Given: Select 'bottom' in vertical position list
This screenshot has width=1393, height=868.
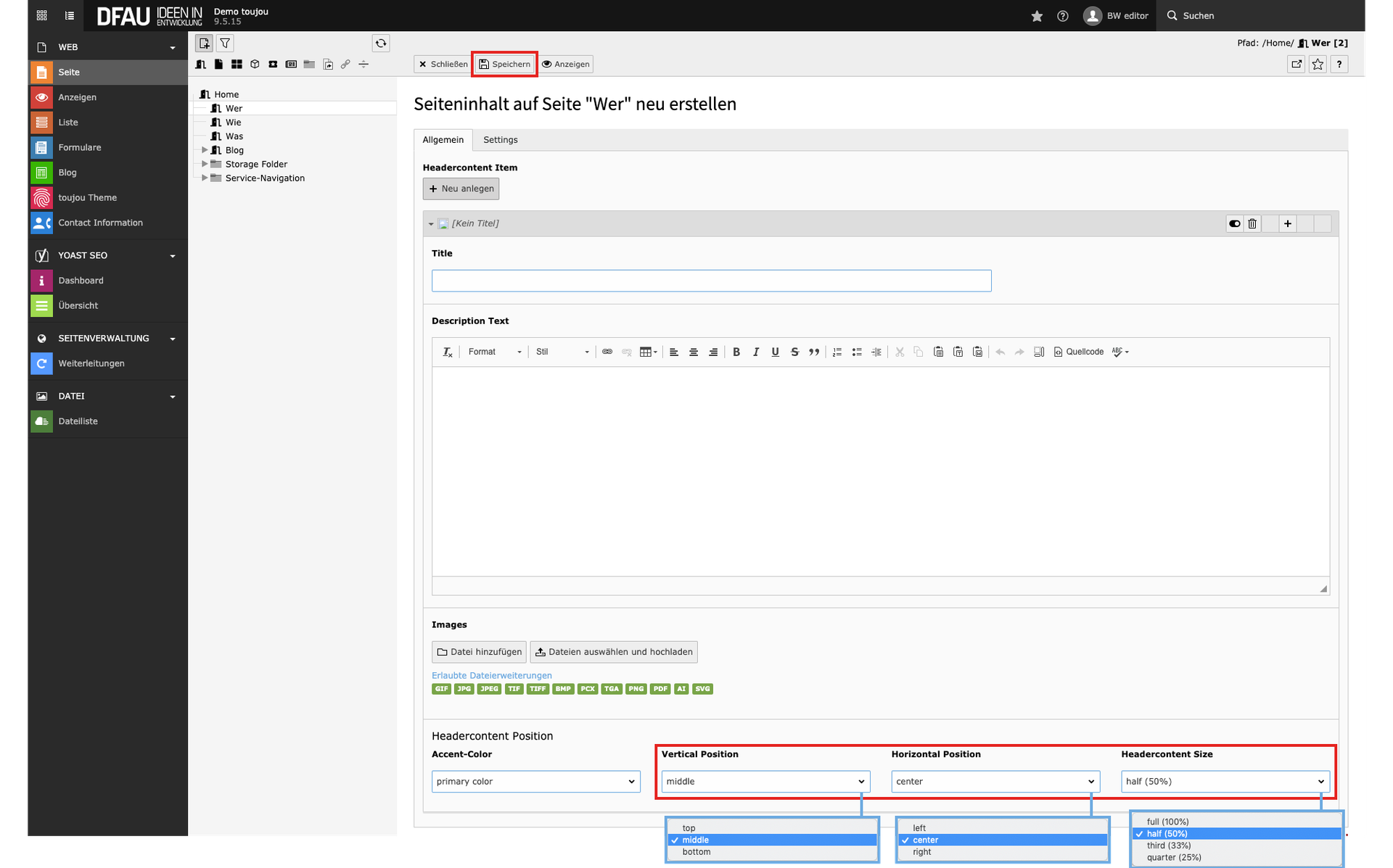Looking at the screenshot, I should [x=696, y=852].
